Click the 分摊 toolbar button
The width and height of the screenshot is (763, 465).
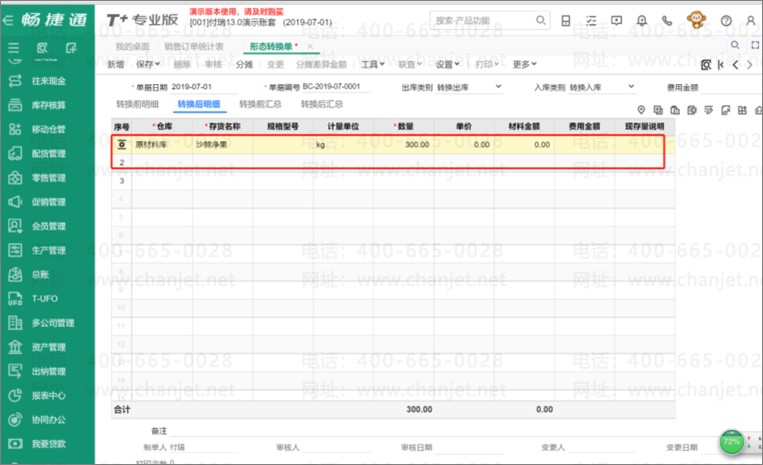click(x=244, y=64)
